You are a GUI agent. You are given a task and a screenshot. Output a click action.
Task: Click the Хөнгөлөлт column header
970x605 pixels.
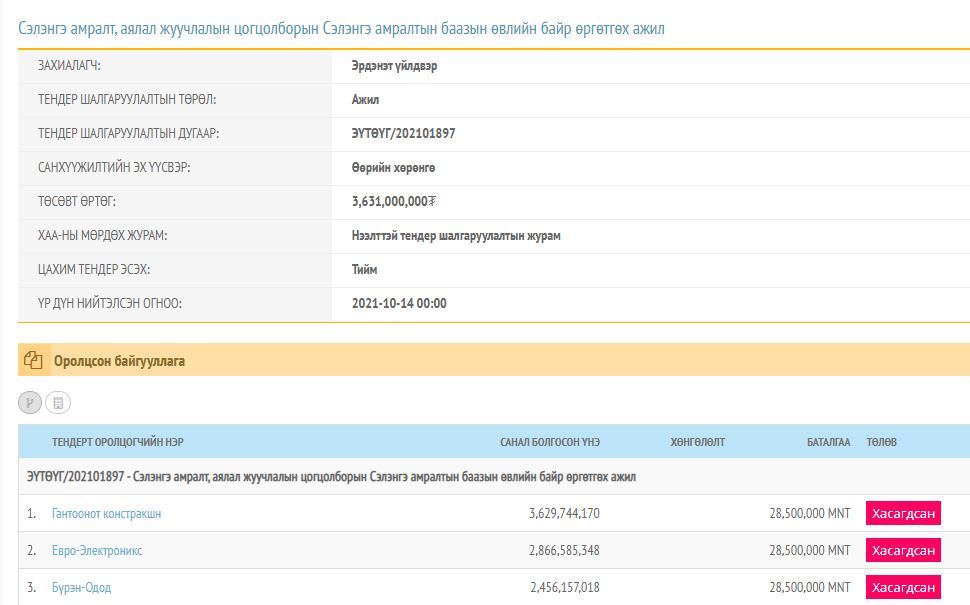click(697, 442)
